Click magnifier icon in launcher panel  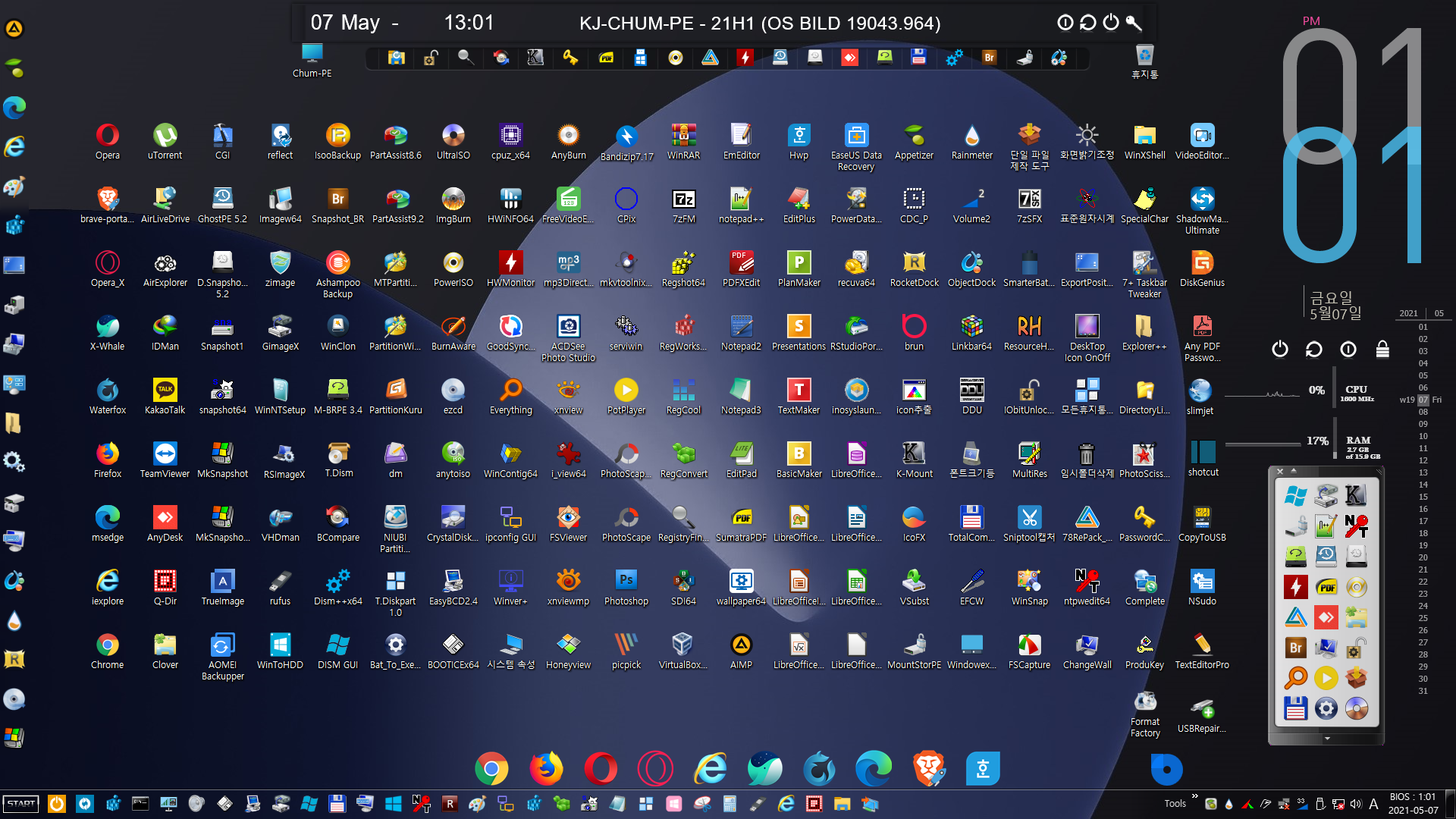click(x=1295, y=677)
